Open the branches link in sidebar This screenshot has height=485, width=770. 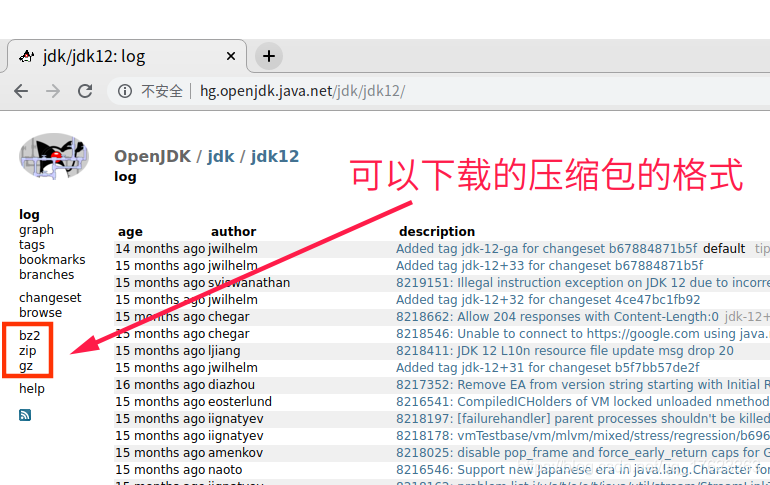pyautogui.click(x=47, y=274)
